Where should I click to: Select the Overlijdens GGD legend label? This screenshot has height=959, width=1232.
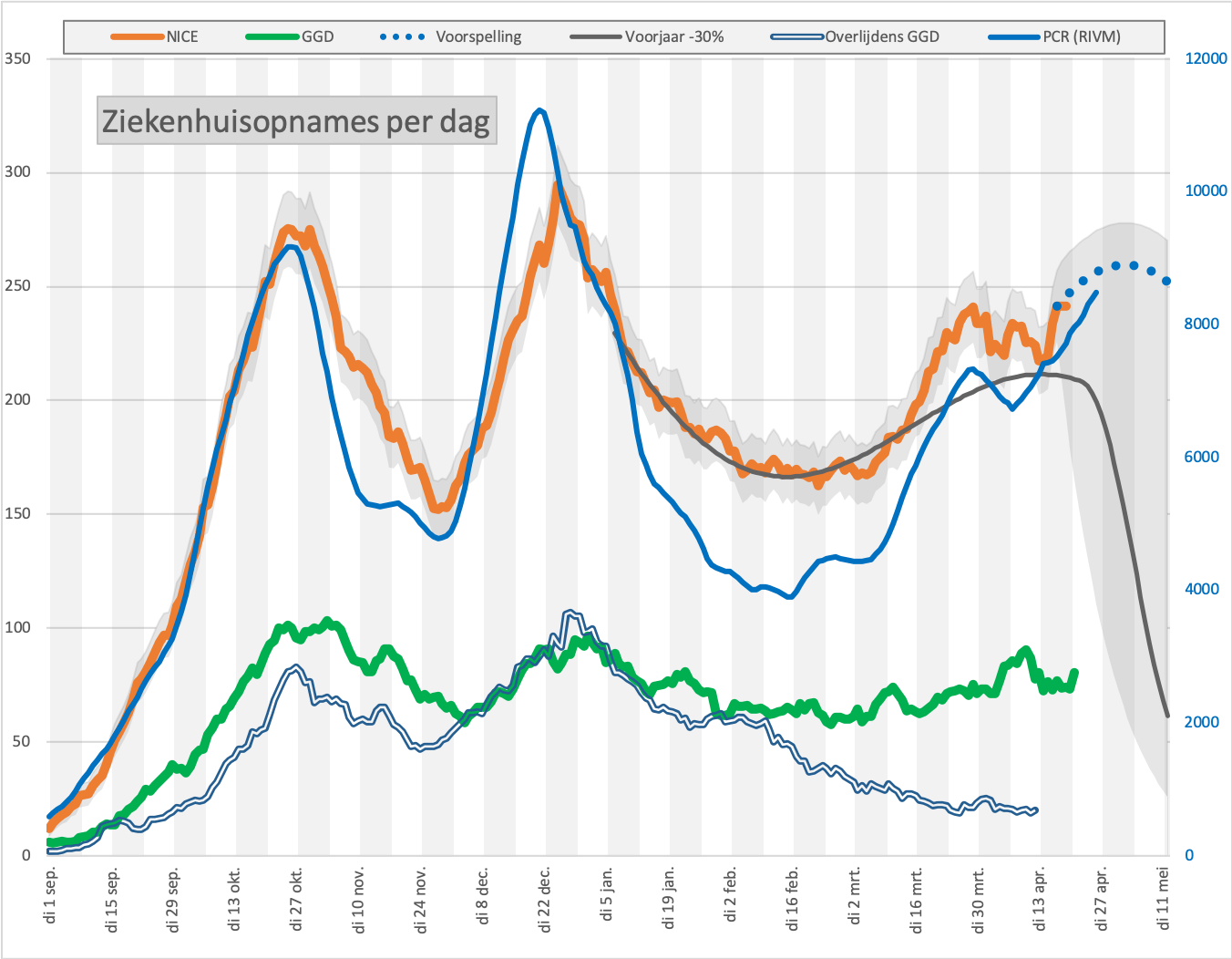(882, 37)
